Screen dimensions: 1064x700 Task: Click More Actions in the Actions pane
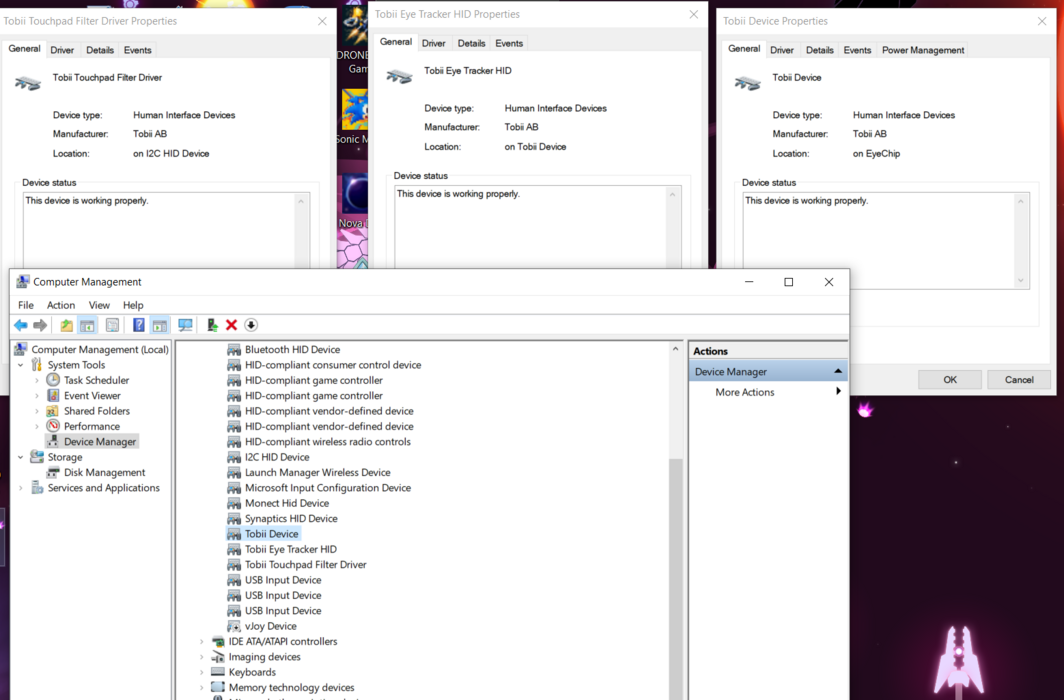point(744,392)
